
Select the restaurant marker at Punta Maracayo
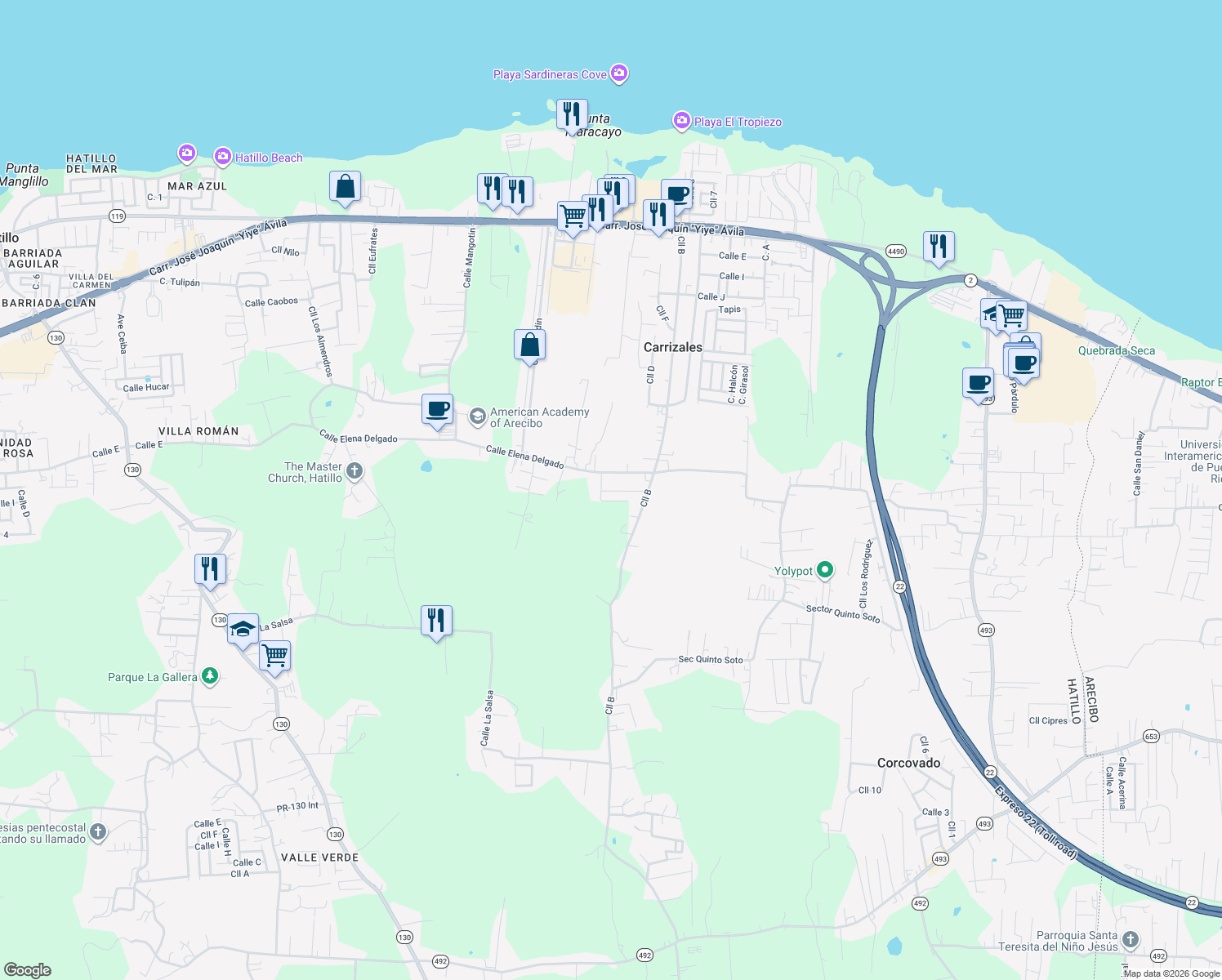(571, 114)
